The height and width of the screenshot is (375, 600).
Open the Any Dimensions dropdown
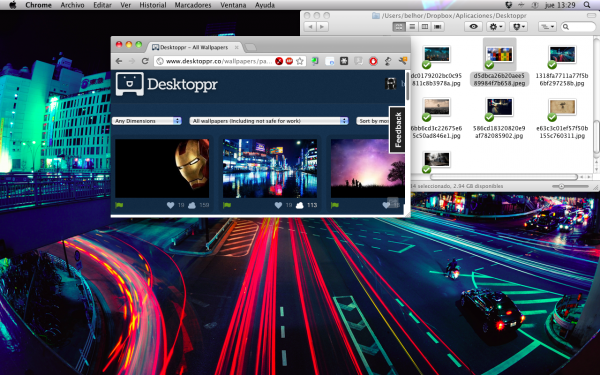pos(147,121)
